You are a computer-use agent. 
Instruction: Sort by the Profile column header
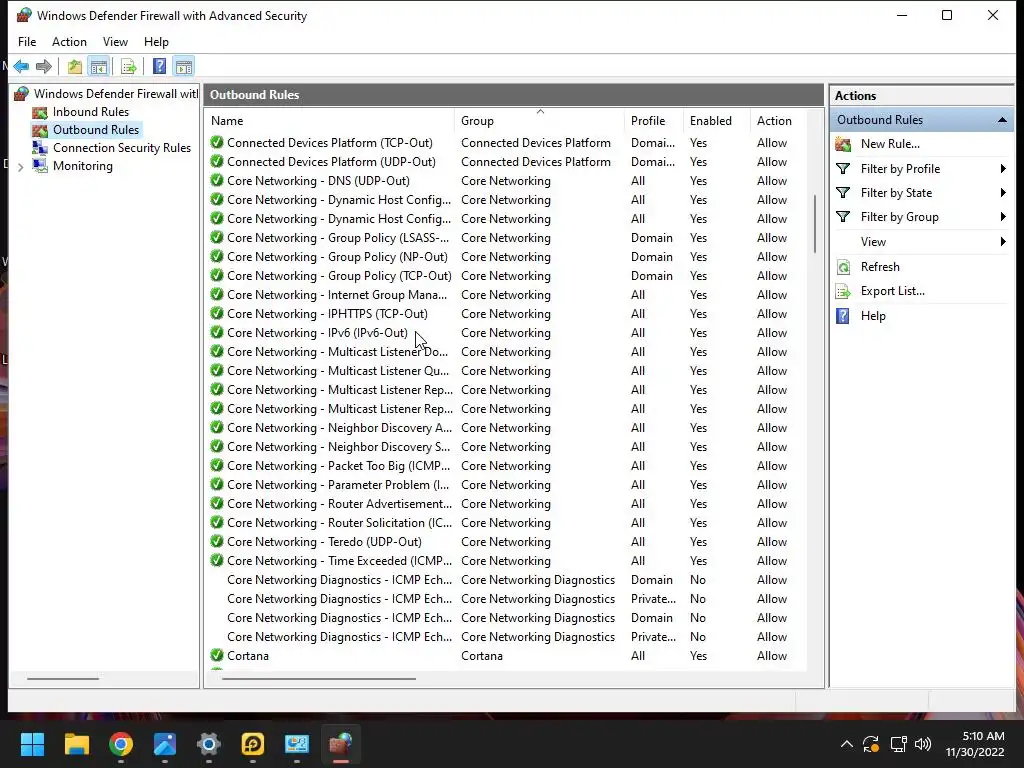[x=654, y=121]
